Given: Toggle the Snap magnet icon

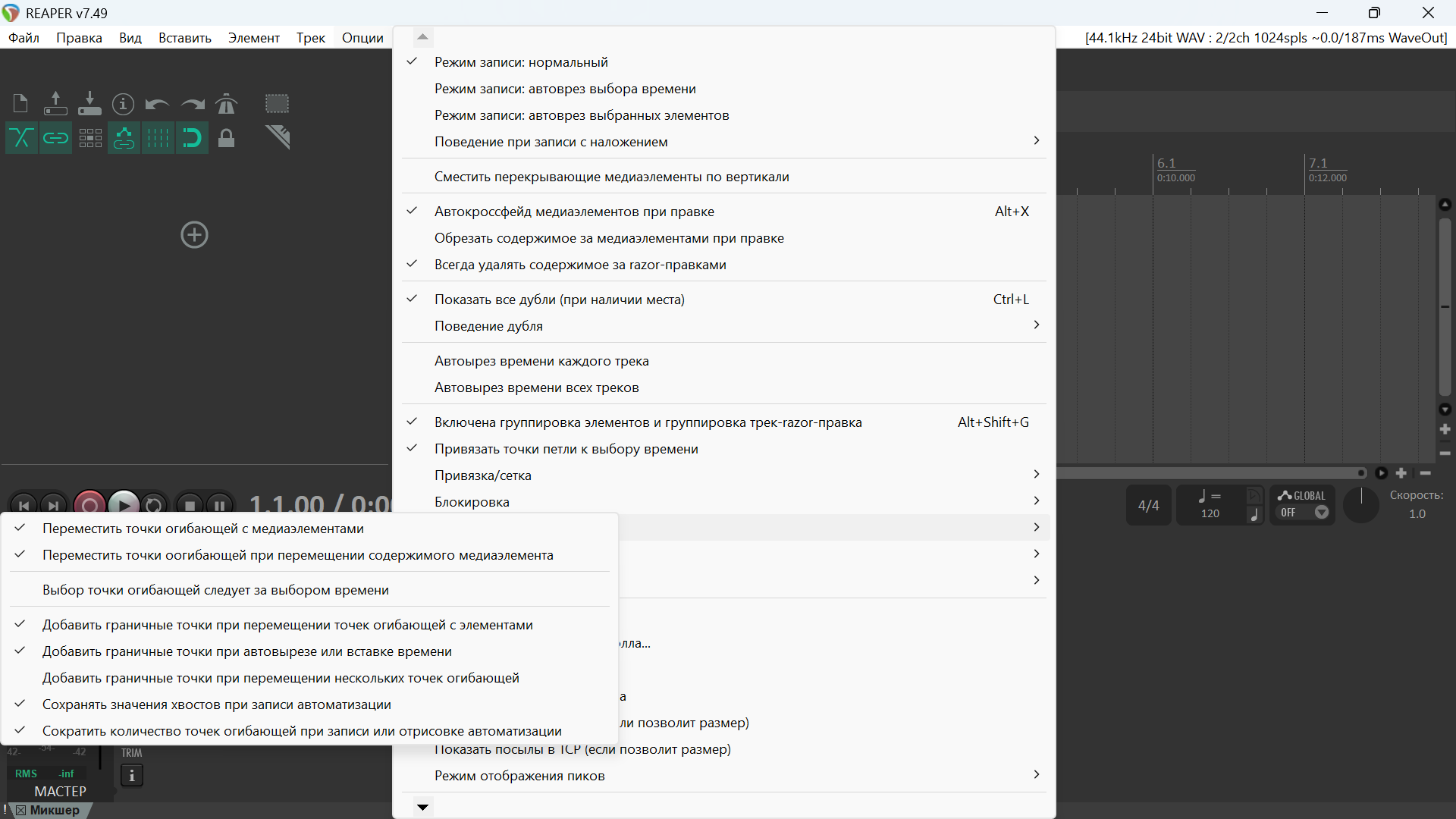Looking at the screenshot, I should pyautogui.click(x=192, y=138).
